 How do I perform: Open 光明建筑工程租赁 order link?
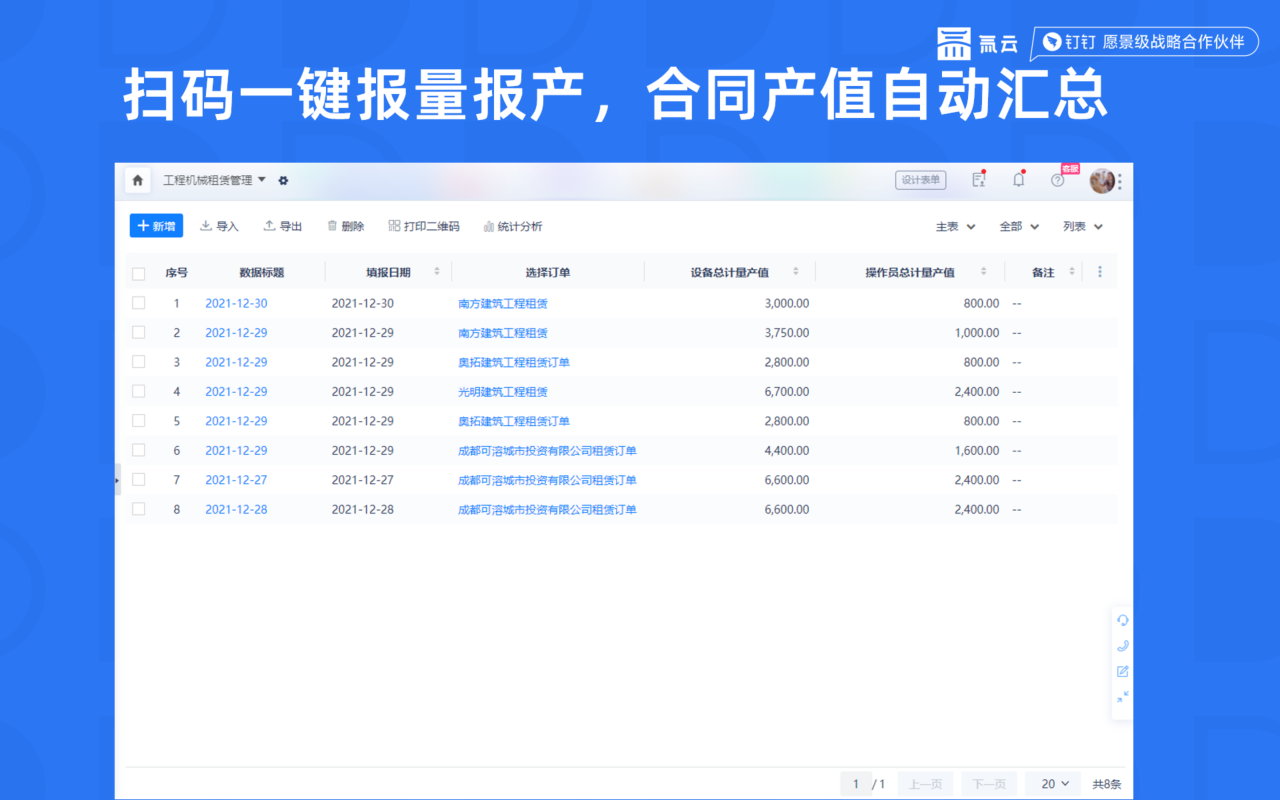click(503, 391)
